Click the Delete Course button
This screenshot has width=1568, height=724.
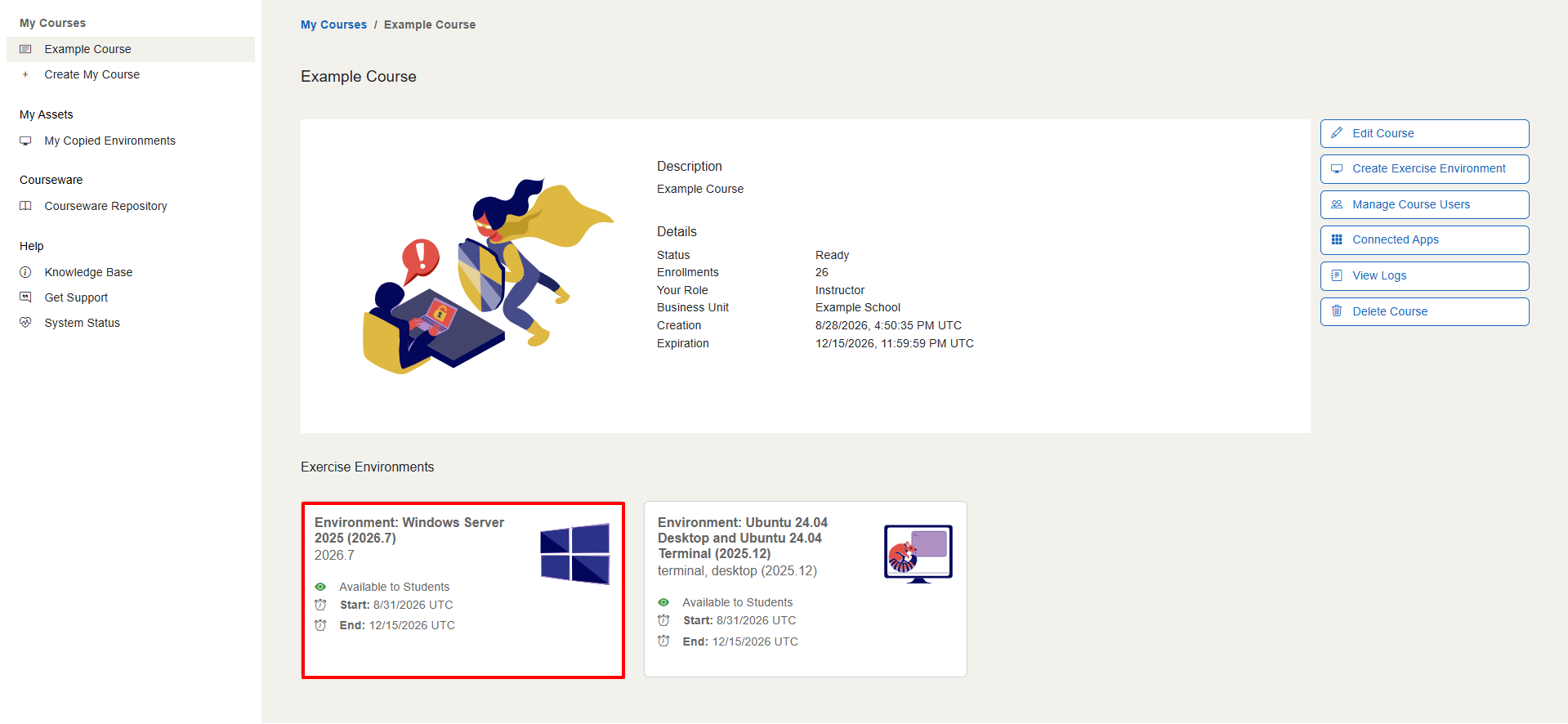[1424, 311]
